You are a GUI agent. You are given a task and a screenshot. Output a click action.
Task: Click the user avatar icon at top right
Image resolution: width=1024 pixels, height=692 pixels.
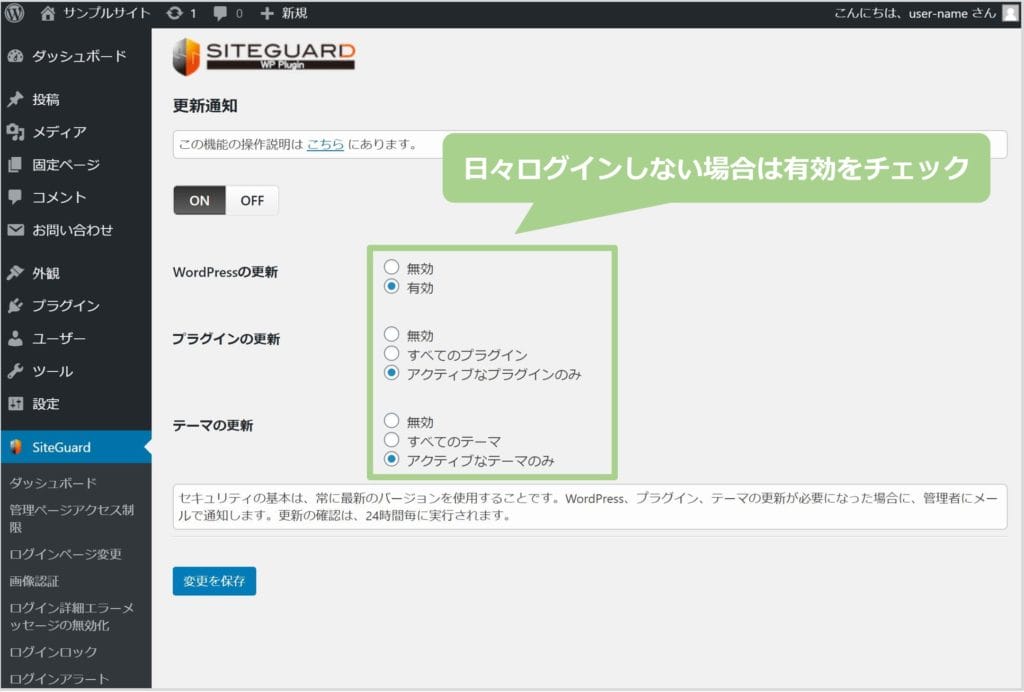pos(1010,13)
